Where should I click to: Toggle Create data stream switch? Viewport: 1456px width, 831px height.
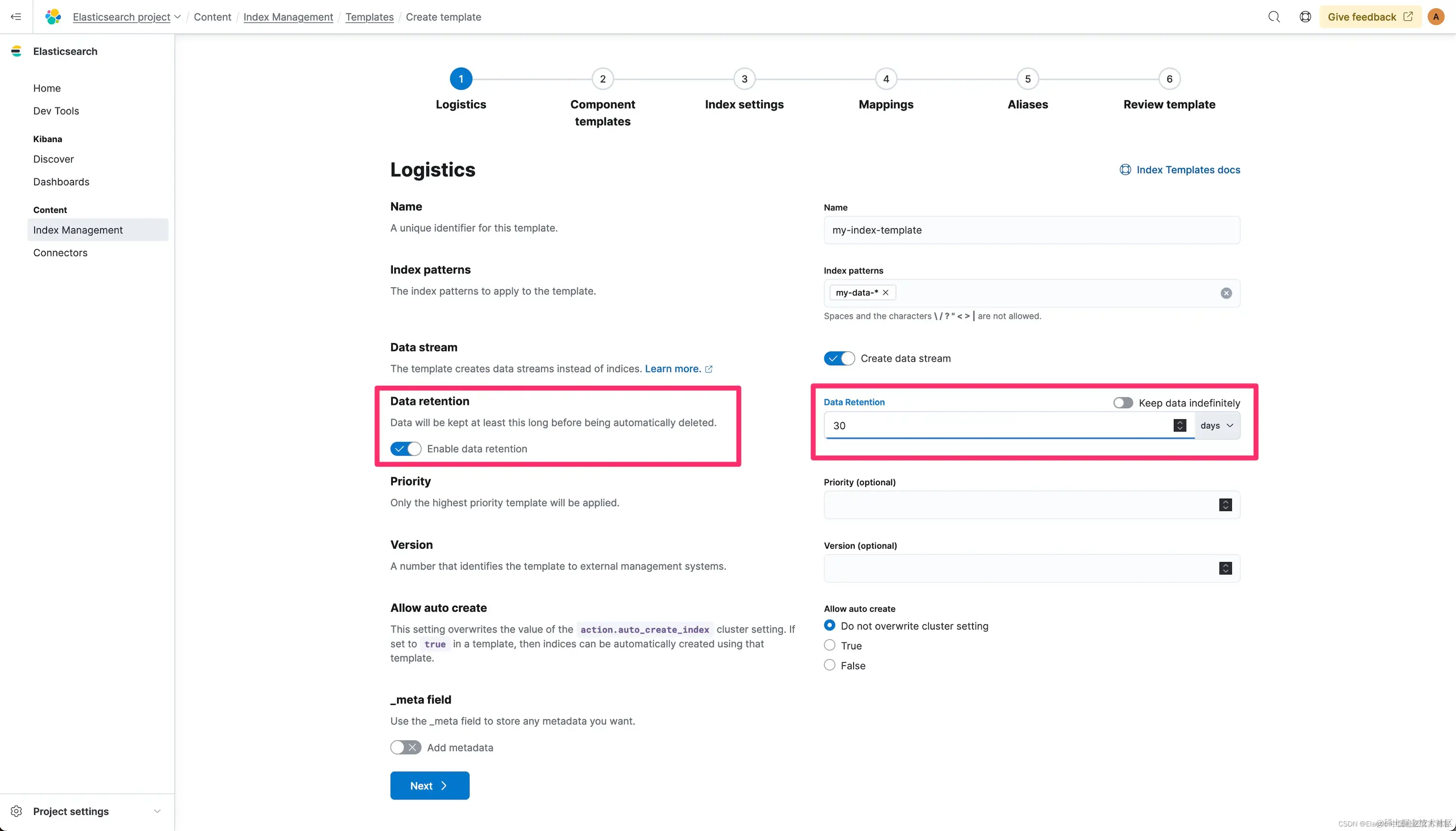[x=839, y=358]
